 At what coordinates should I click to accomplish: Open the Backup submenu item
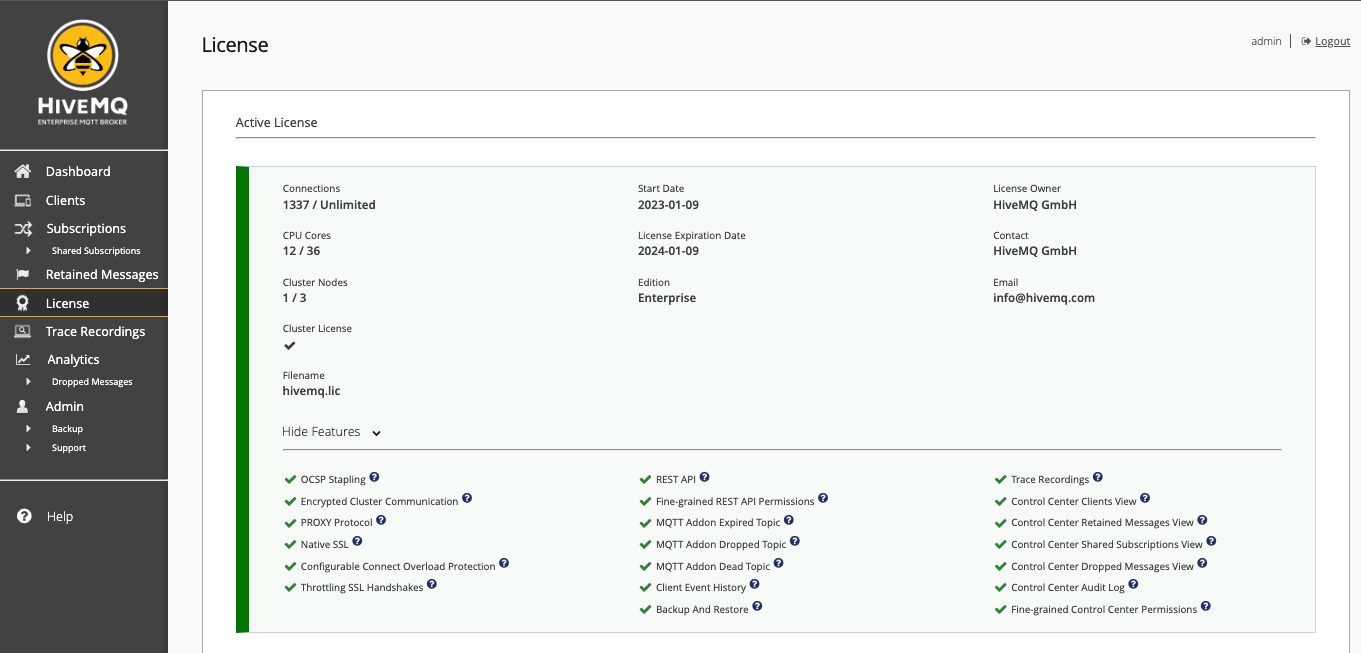(67, 429)
